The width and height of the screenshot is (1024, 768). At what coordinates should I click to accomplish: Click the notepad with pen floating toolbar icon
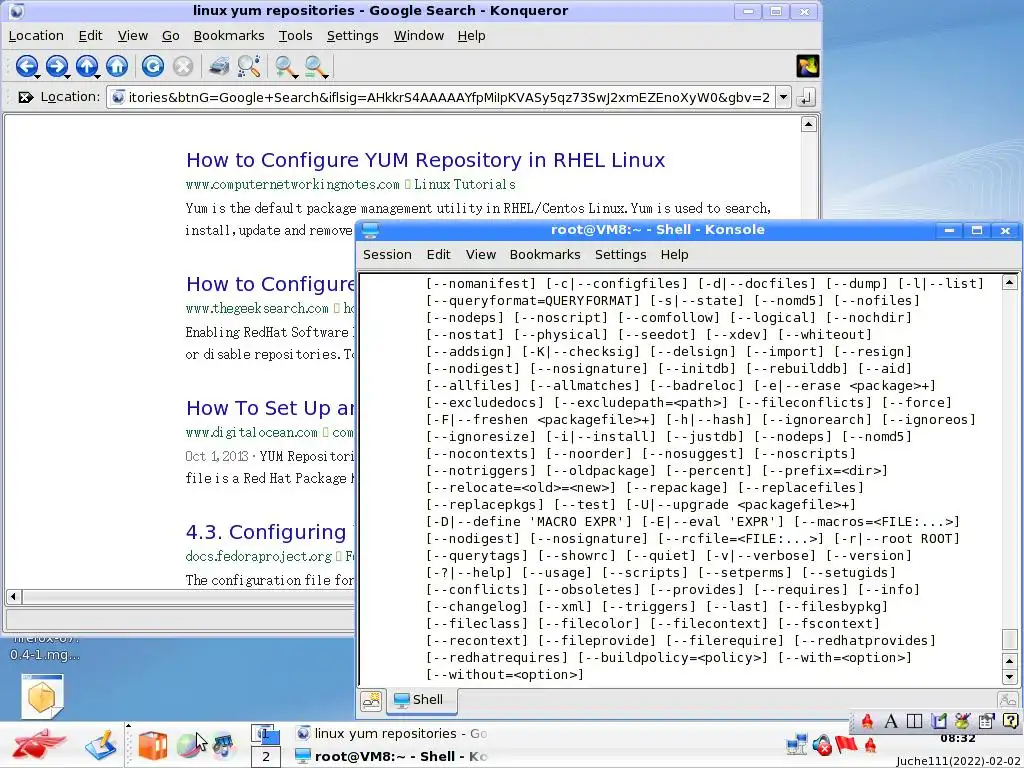click(938, 721)
